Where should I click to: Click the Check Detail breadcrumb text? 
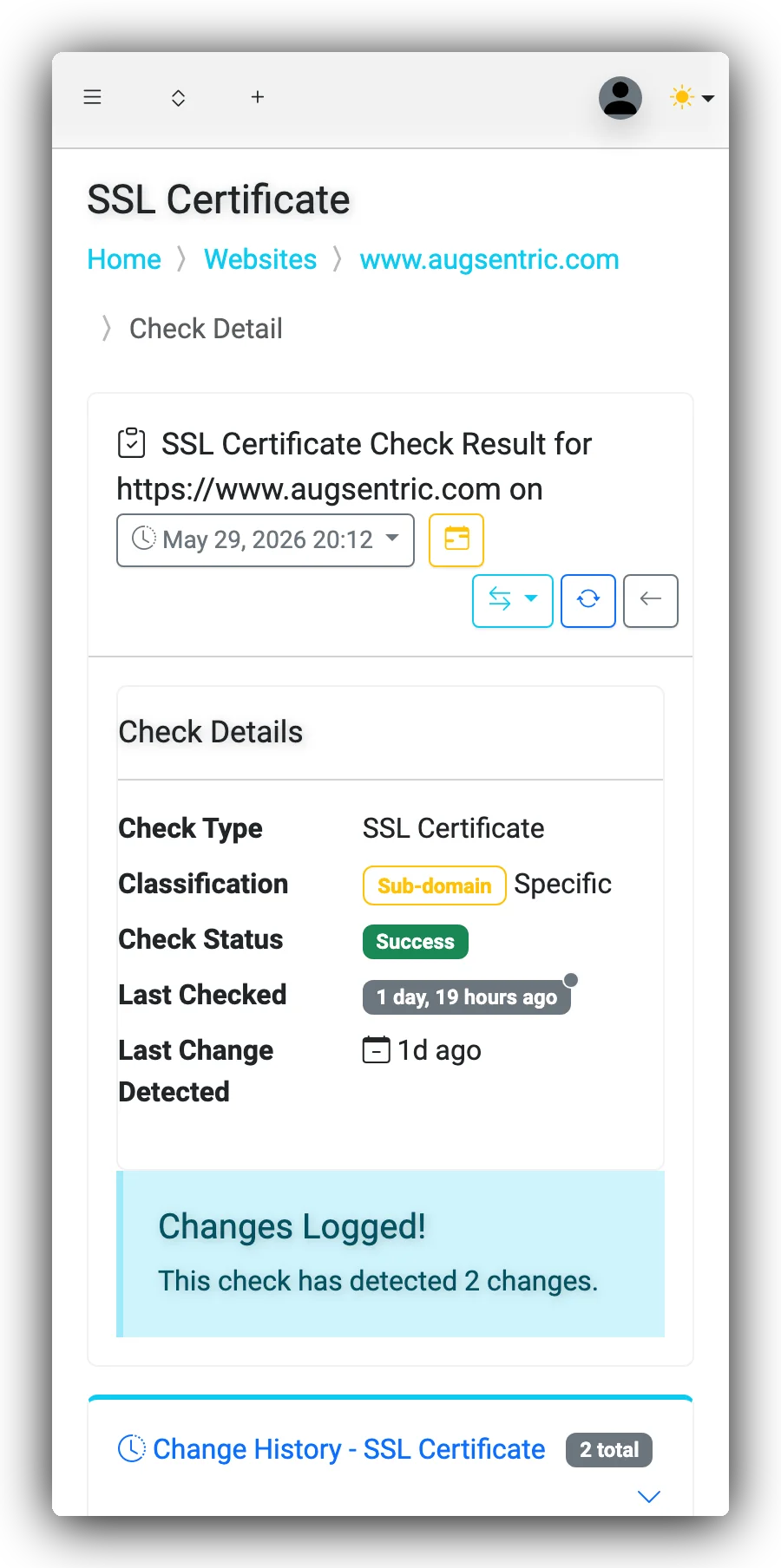[x=206, y=329]
